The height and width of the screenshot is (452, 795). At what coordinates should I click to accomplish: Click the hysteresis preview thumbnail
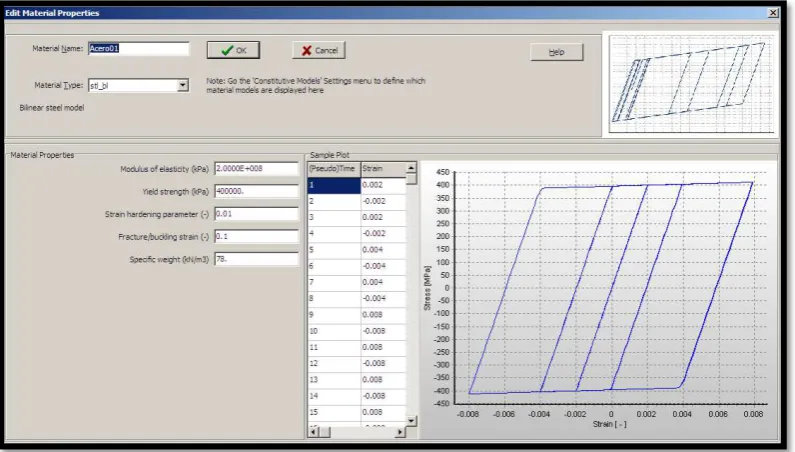tap(691, 84)
